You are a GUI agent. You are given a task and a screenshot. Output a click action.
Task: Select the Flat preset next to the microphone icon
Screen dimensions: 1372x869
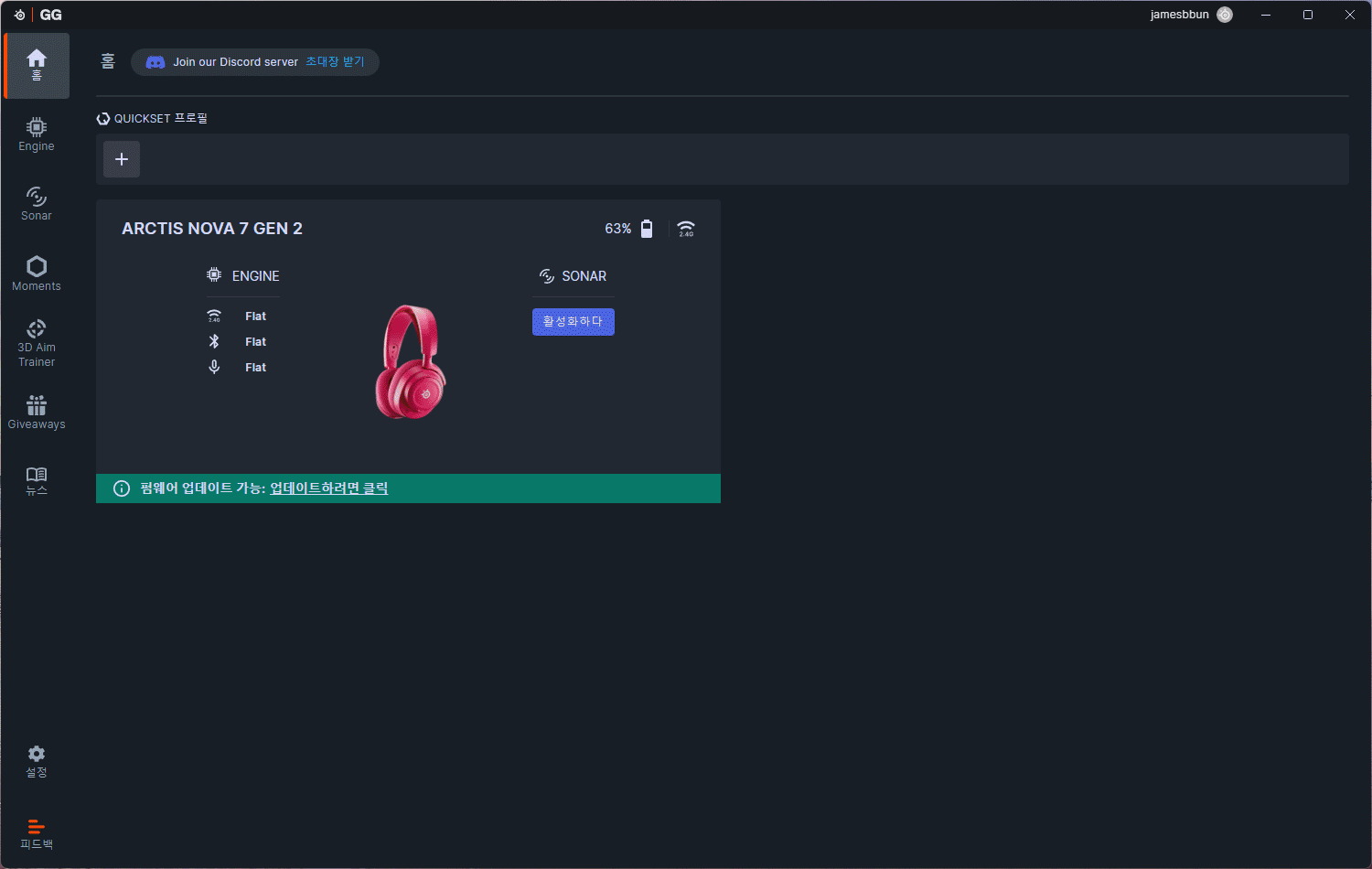pos(256,368)
